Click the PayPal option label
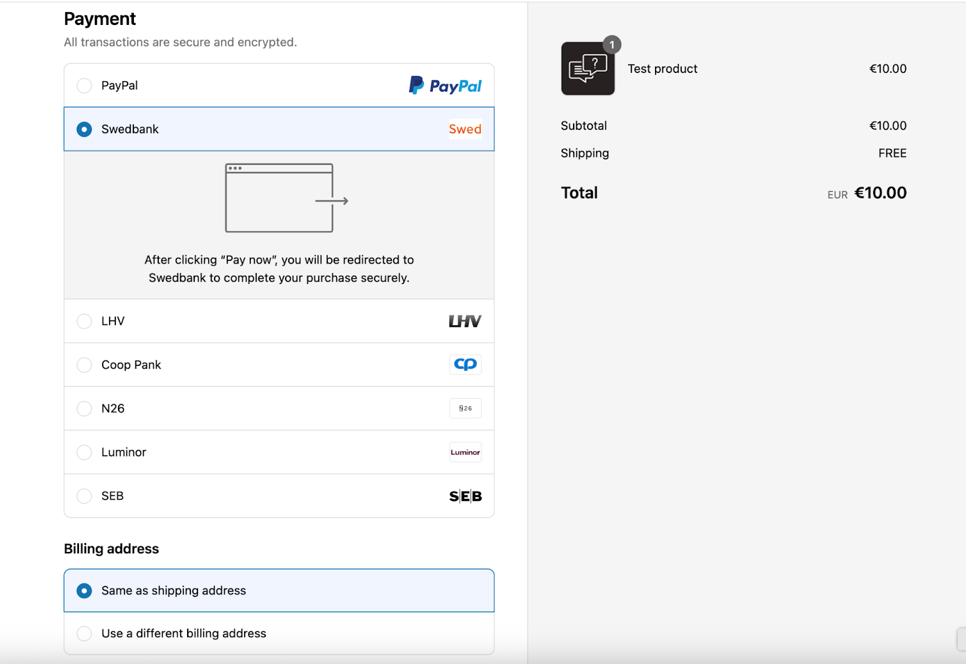 120,86
